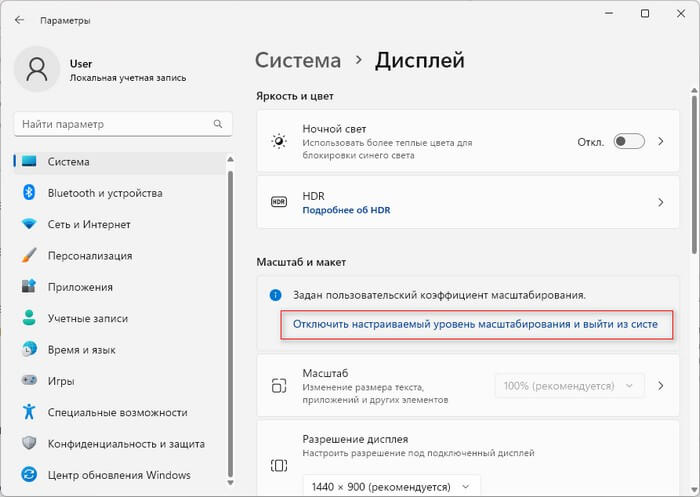Click the Приложения apps icon
700x497 pixels.
(x=29, y=286)
